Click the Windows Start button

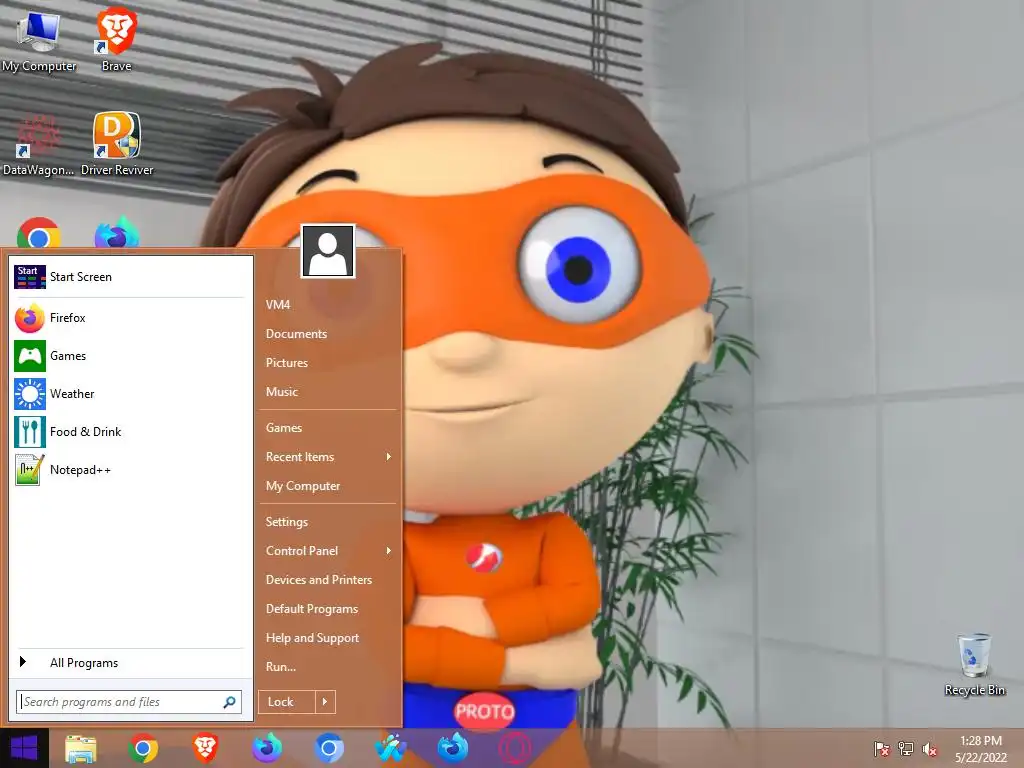coord(24,748)
